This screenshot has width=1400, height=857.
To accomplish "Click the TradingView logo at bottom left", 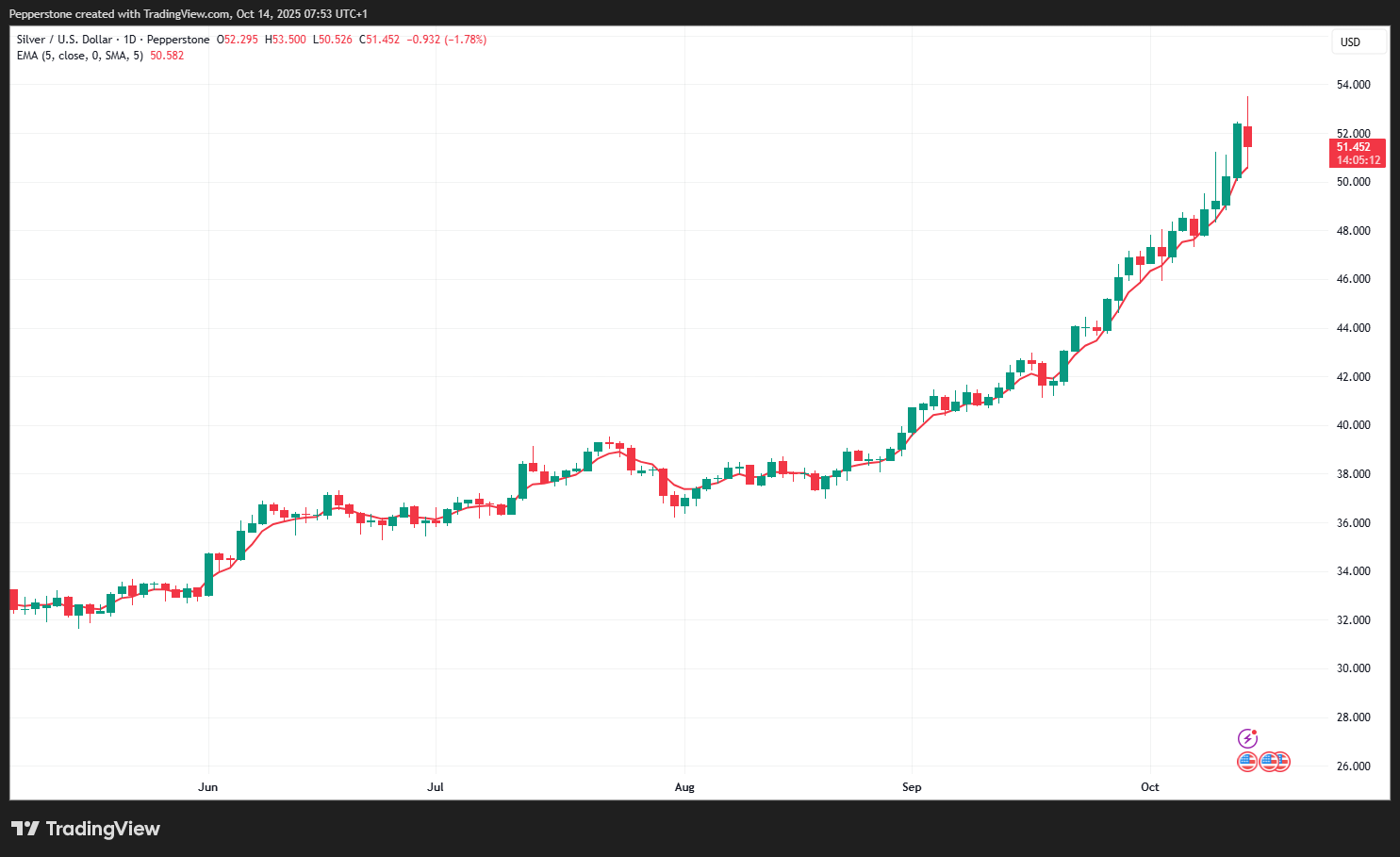I will click(x=86, y=829).
